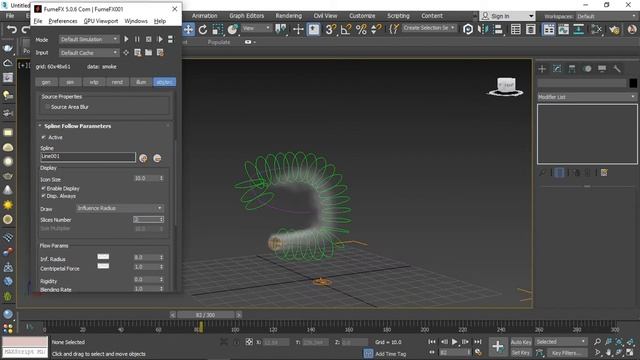The width and height of the screenshot is (640, 360).
Task: Open the Hierarchy tab in command panel
Action: 572,69
